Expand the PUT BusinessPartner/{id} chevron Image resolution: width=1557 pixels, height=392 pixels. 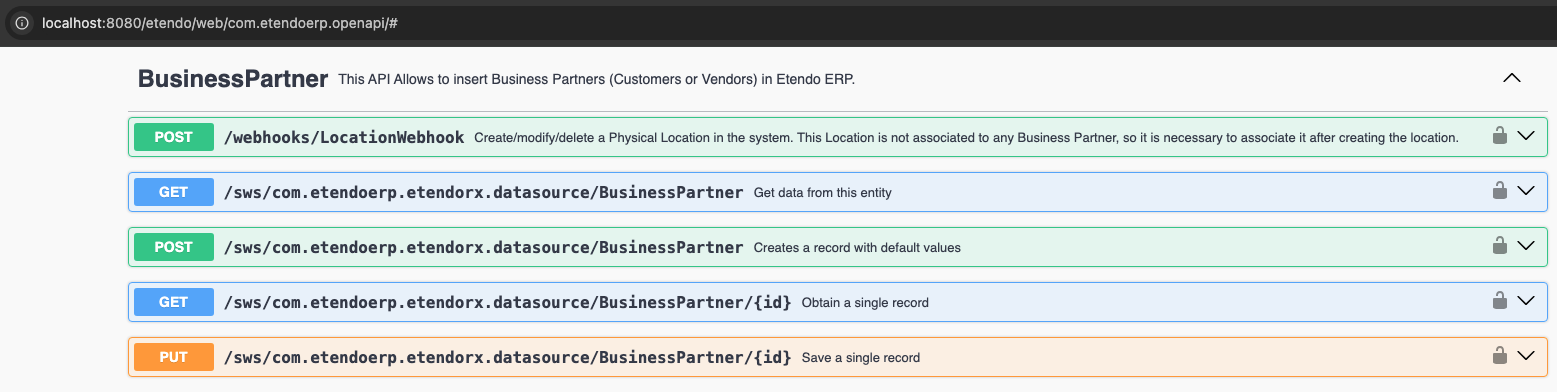click(1526, 356)
